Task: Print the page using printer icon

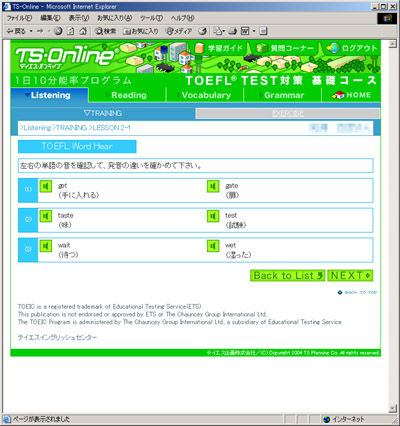Action: point(233,31)
